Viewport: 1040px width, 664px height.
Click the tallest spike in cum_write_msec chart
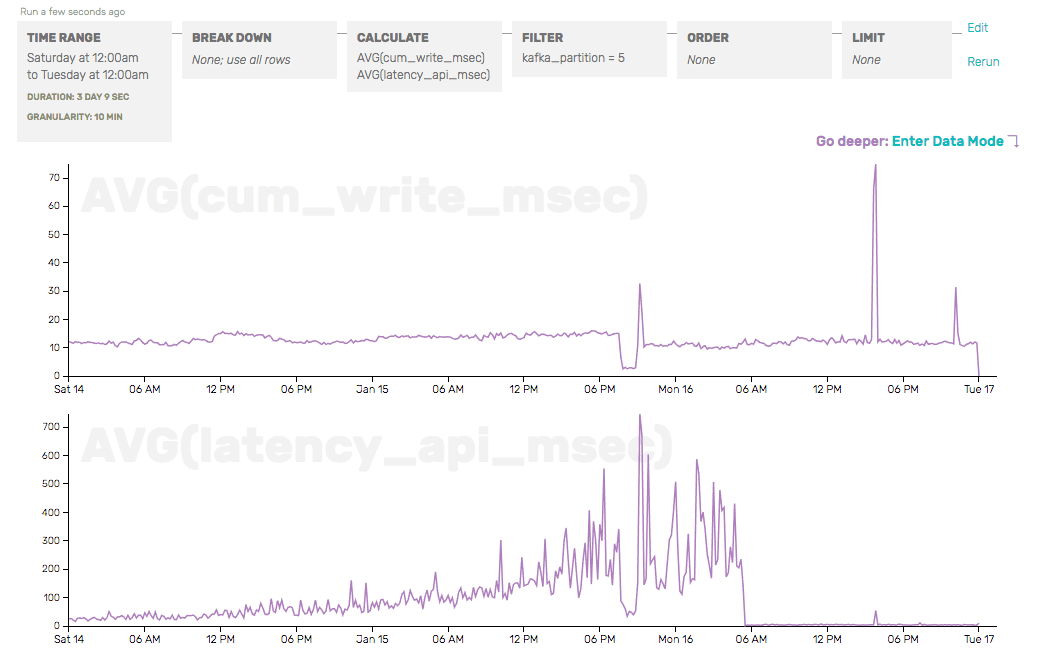875,167
